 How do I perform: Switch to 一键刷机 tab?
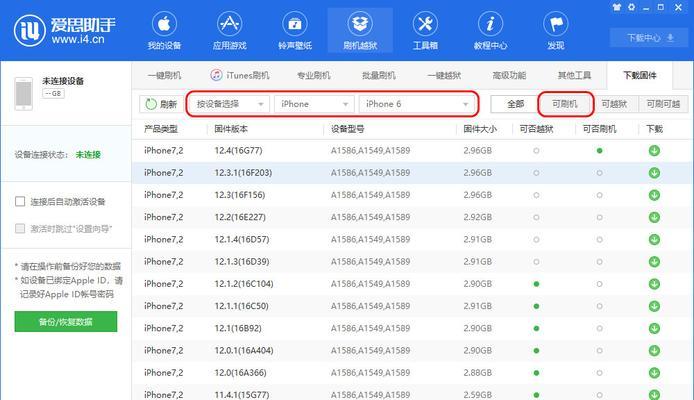164,75
